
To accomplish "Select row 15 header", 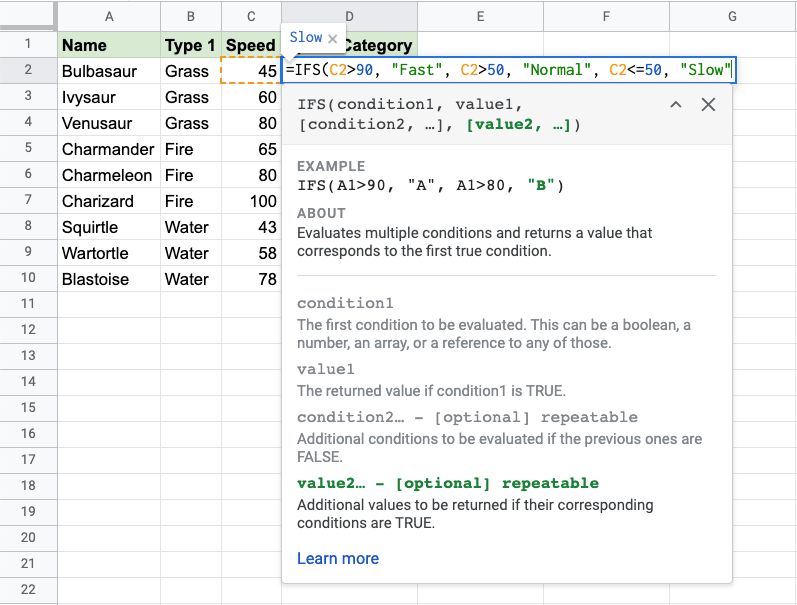I will 28,407.
